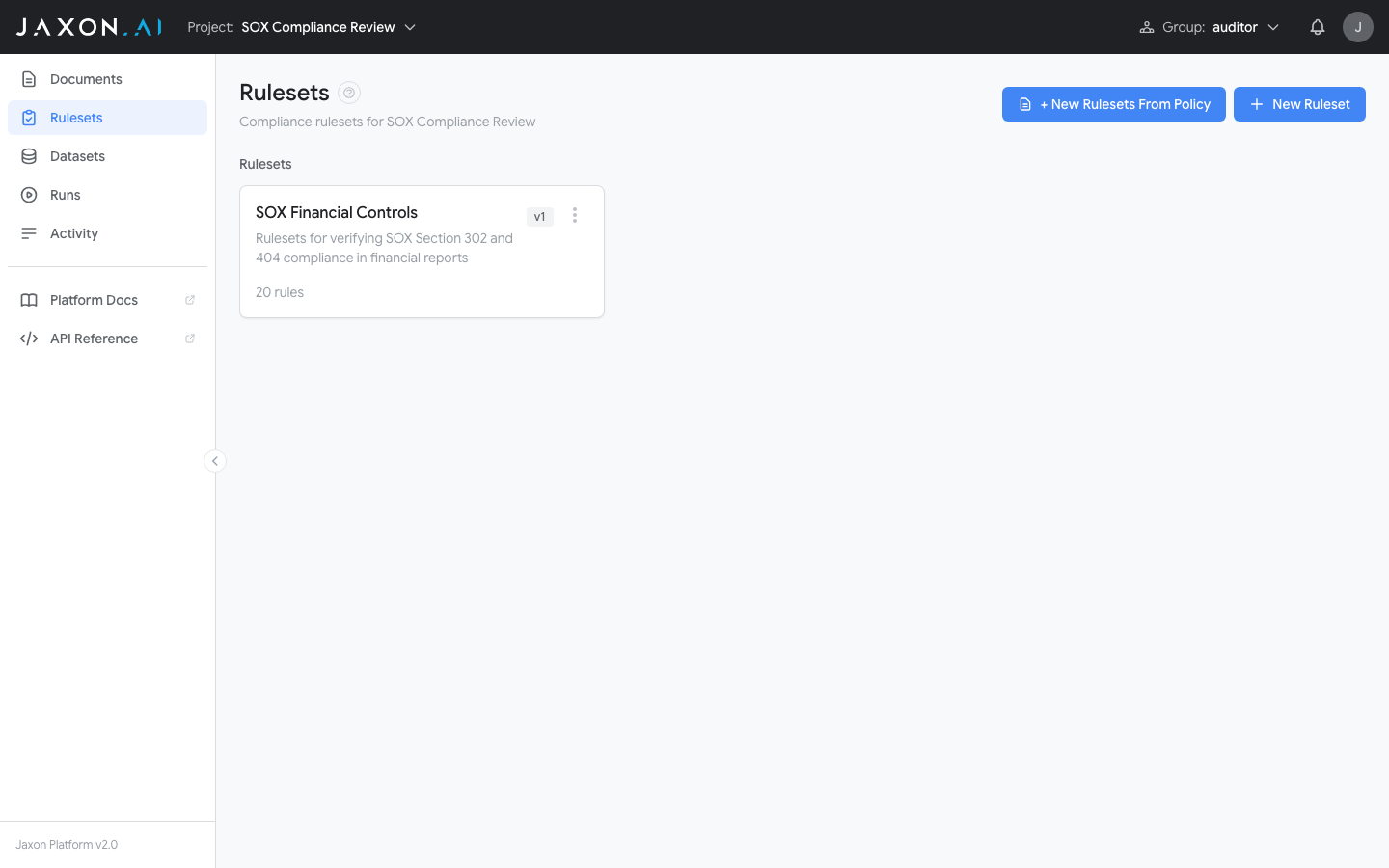Viewport: 1389px width, 868px height.
Task: Select the Rulesets icon in the sidebar
Action: (29, 117)
